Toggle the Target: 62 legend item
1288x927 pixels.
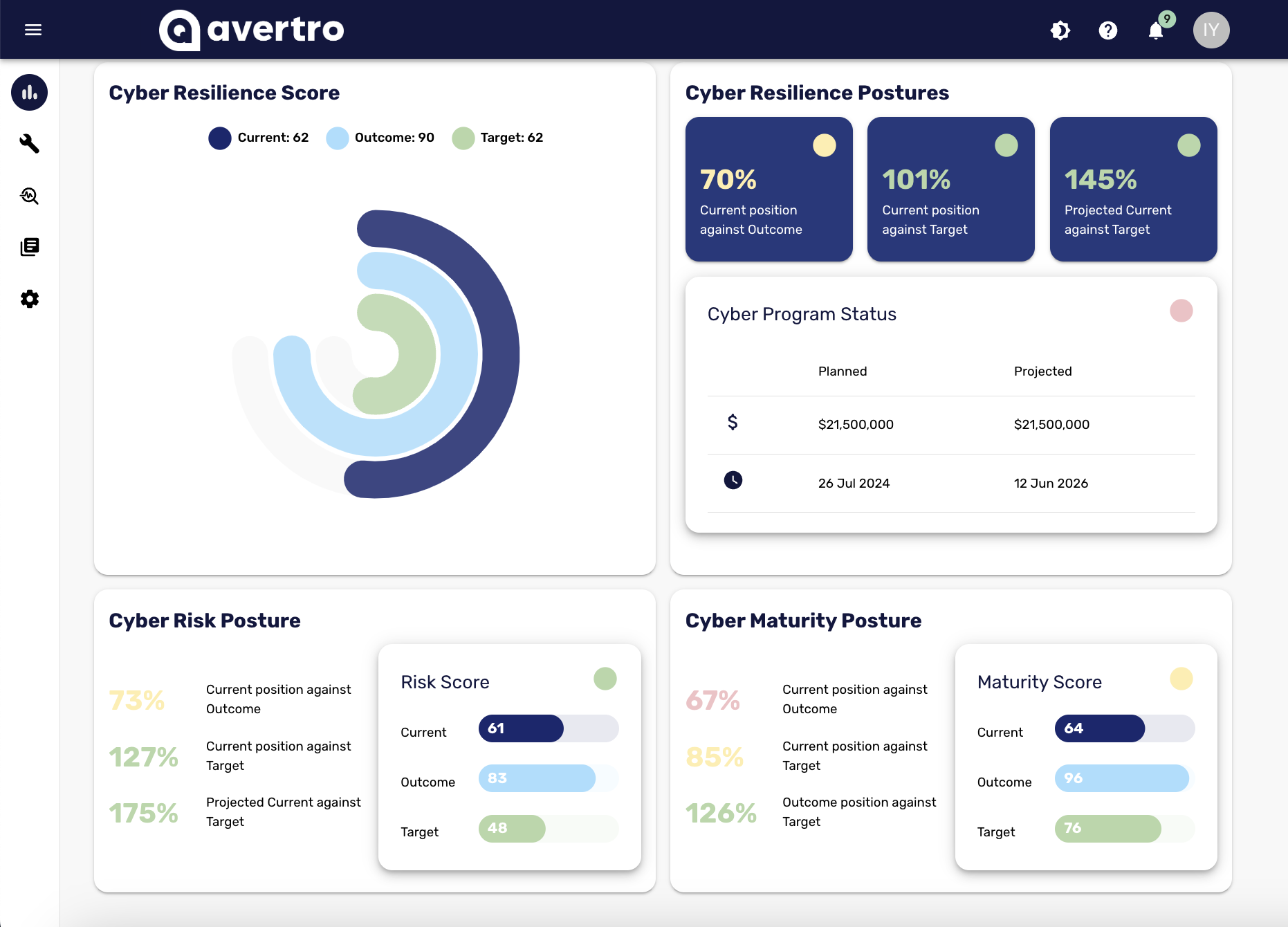[x=497, y=138]
